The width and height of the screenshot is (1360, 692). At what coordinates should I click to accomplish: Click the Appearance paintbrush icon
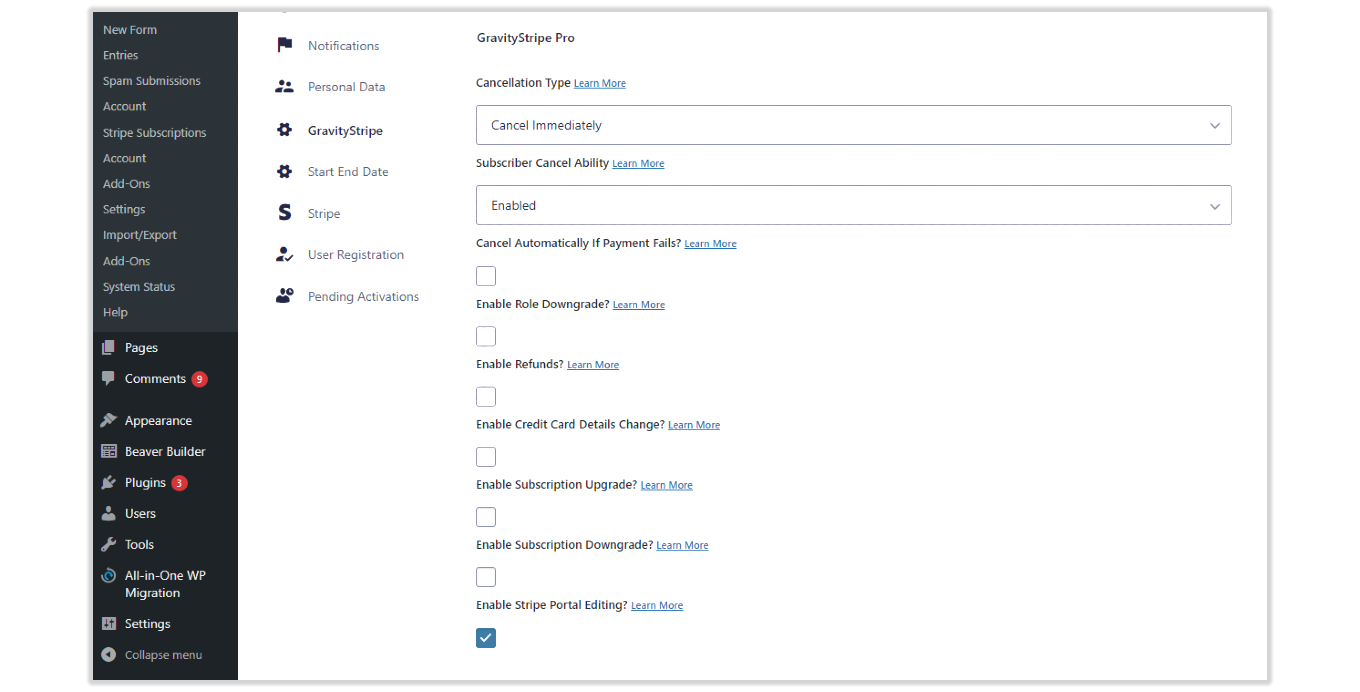pyautogui.click(x=109, y=421)
